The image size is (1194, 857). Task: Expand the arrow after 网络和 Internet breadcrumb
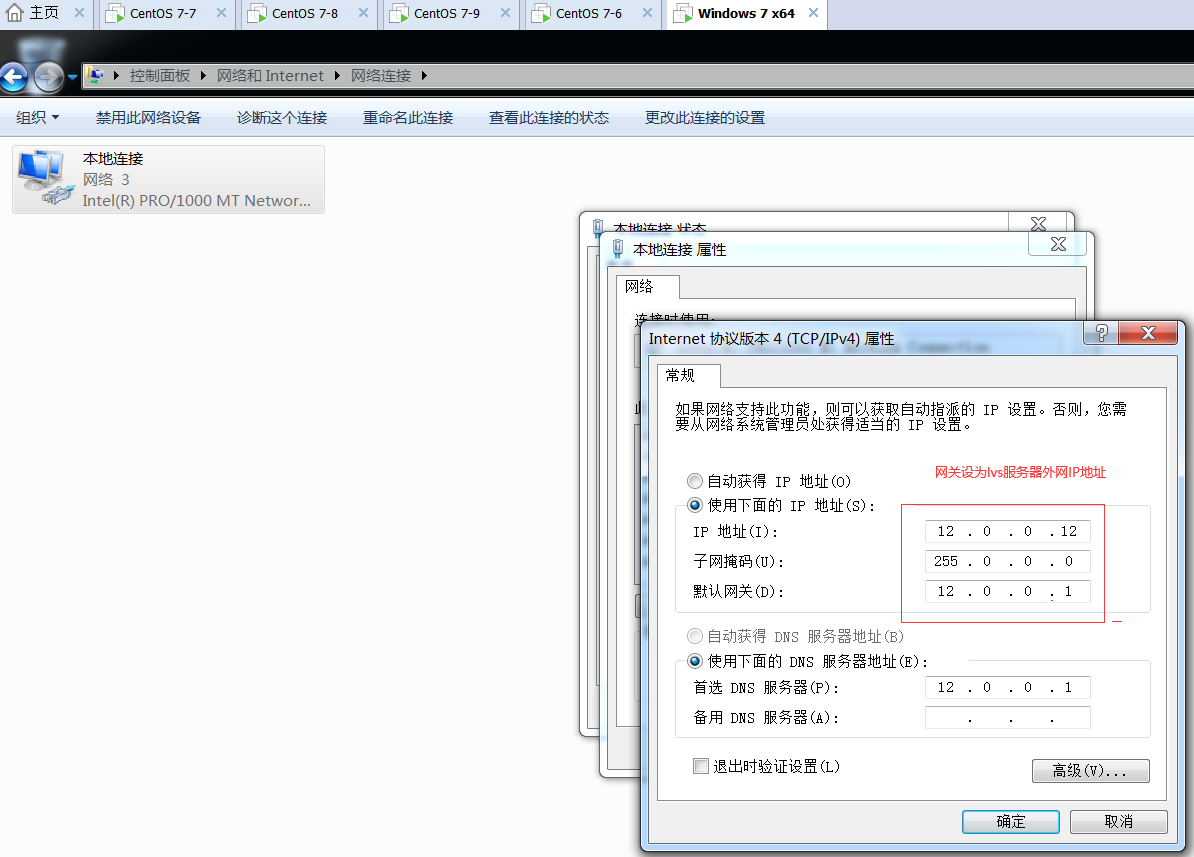click(x=337, y=75)
